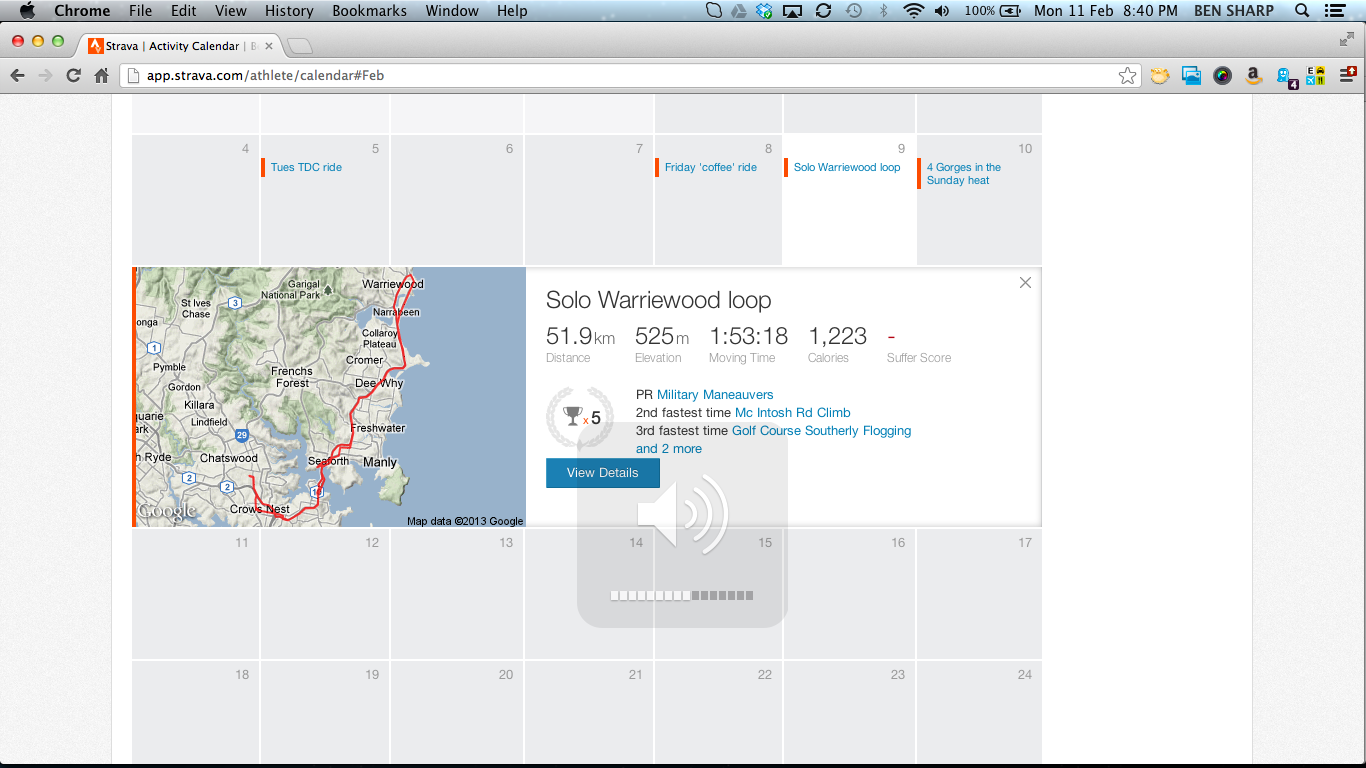Bookmark page with the star icon
Image resolution: width=1366 pixels, height=768 pixels.
pos(1127,76)
